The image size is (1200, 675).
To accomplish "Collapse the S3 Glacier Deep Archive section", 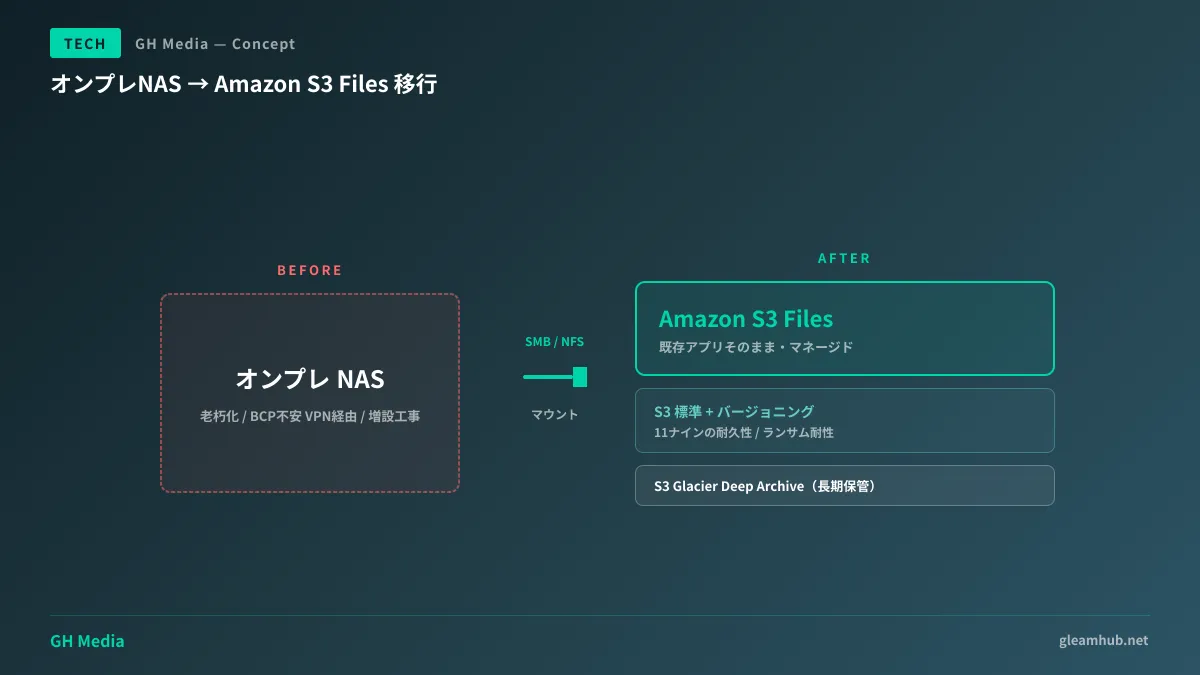I will coord(845,485).
